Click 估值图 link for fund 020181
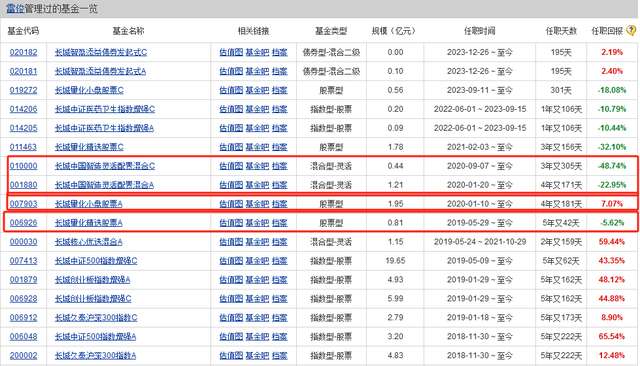The width and height of the screenshot is (640, 366). coord(231,71)
